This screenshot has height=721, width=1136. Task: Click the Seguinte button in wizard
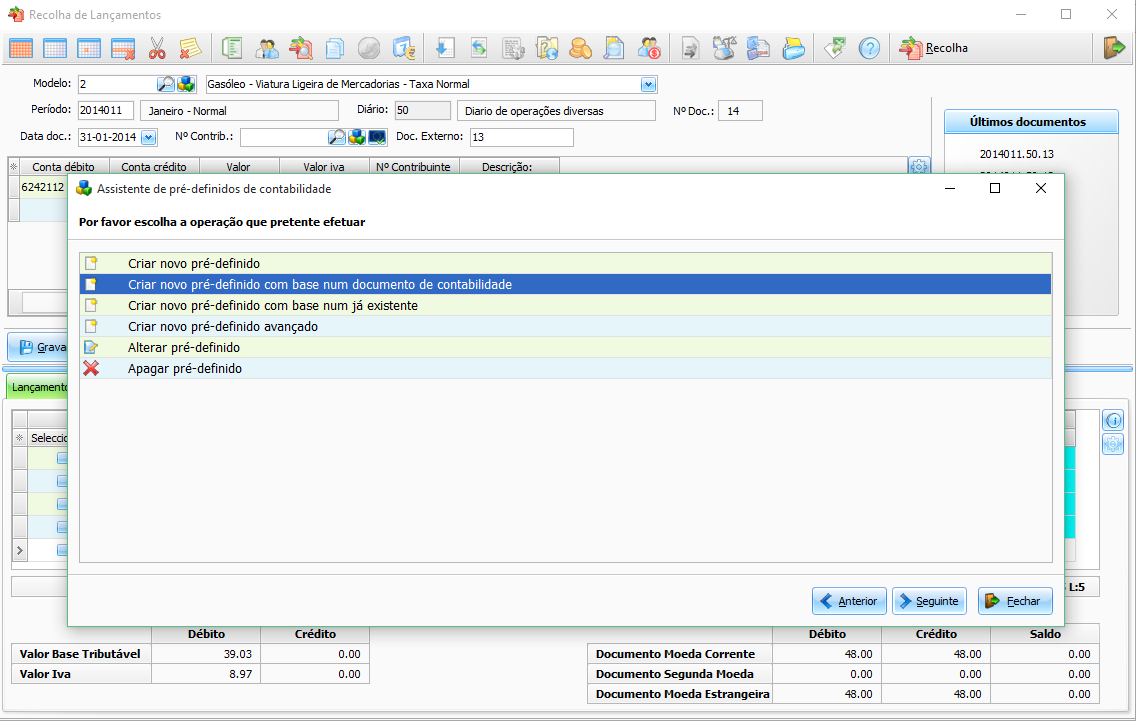point(929,601)
